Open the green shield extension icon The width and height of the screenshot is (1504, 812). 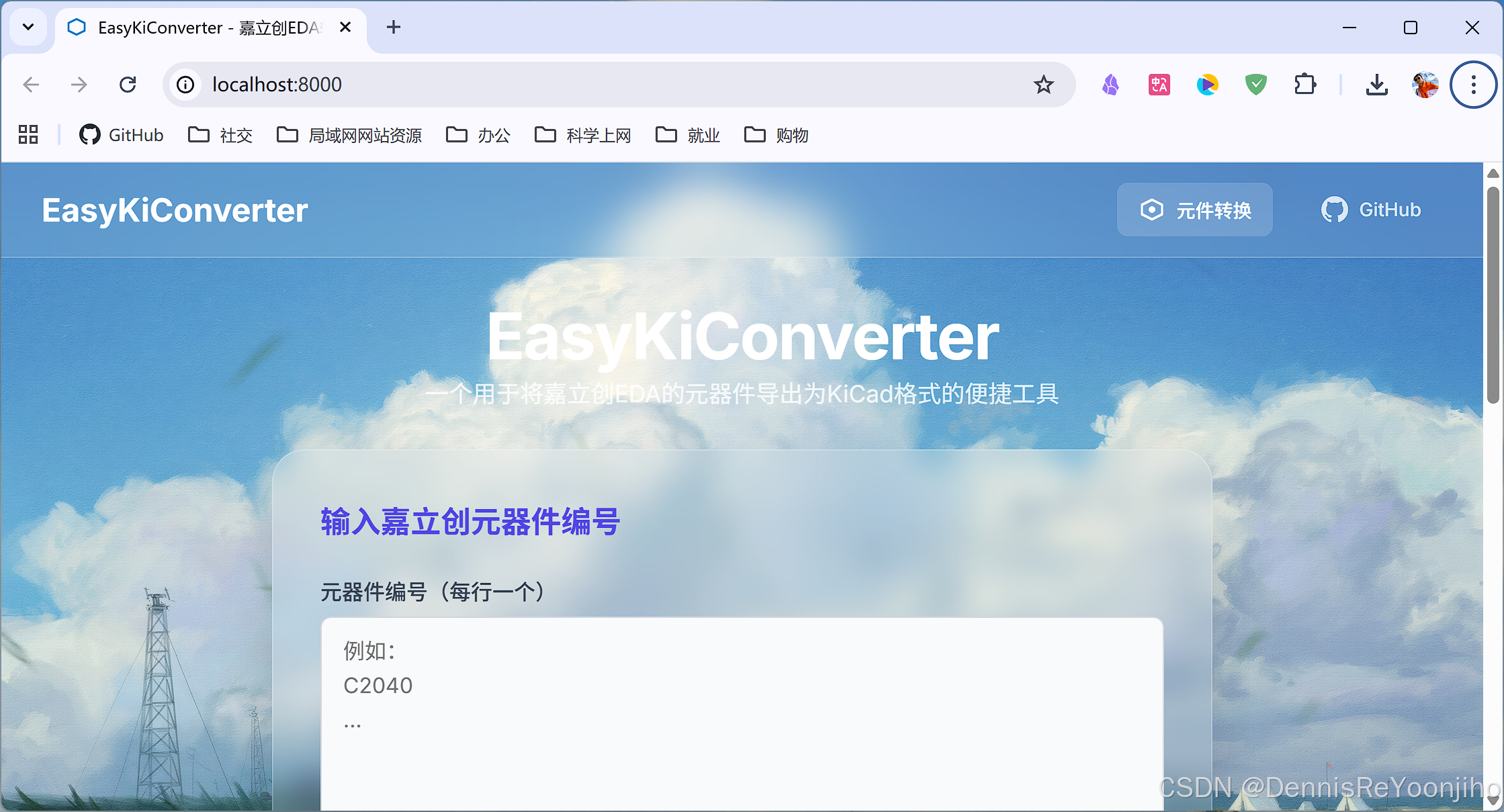point(1255,85)
